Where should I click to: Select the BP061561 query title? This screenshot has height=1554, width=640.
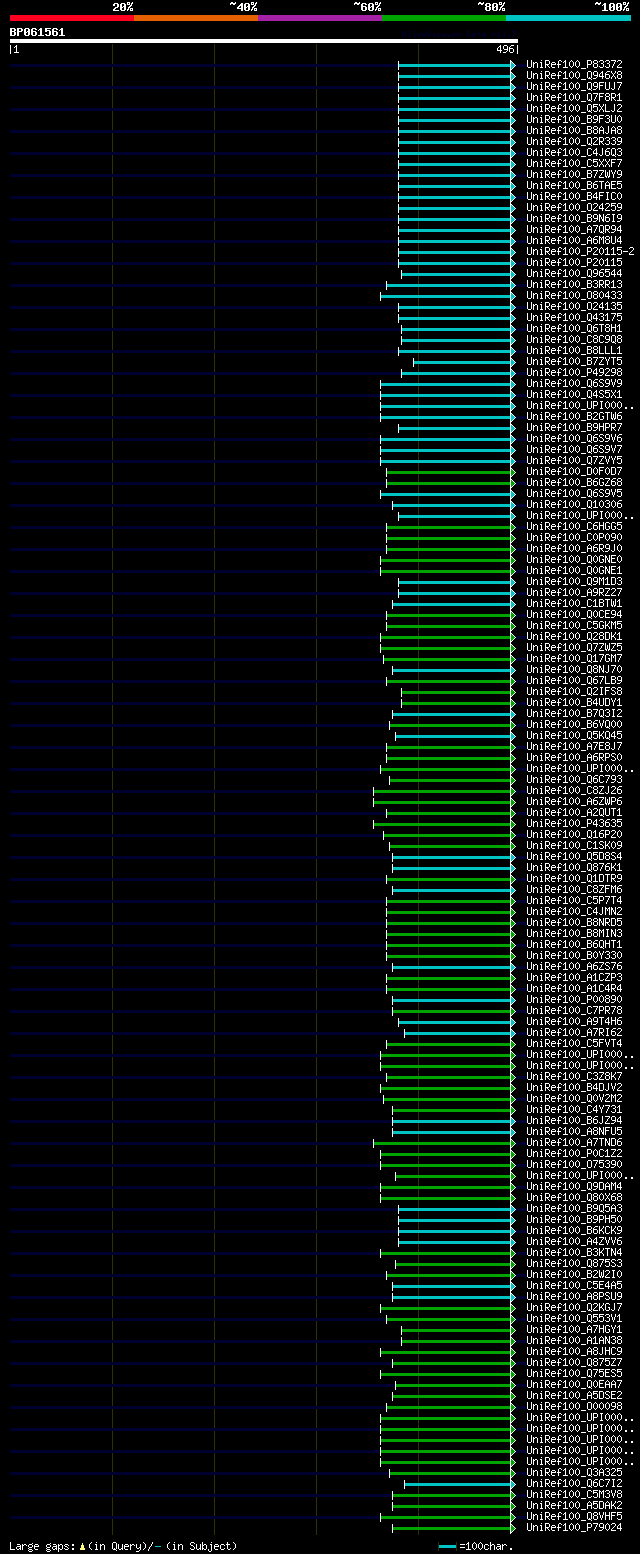coord(37,32)
